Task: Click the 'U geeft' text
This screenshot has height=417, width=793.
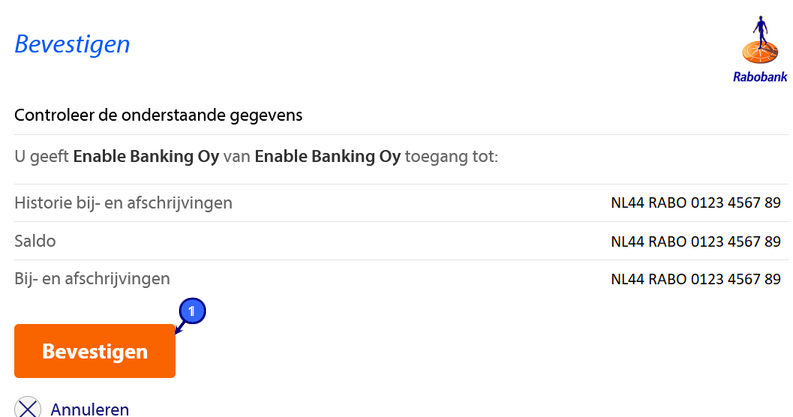Action: point(41,156)
